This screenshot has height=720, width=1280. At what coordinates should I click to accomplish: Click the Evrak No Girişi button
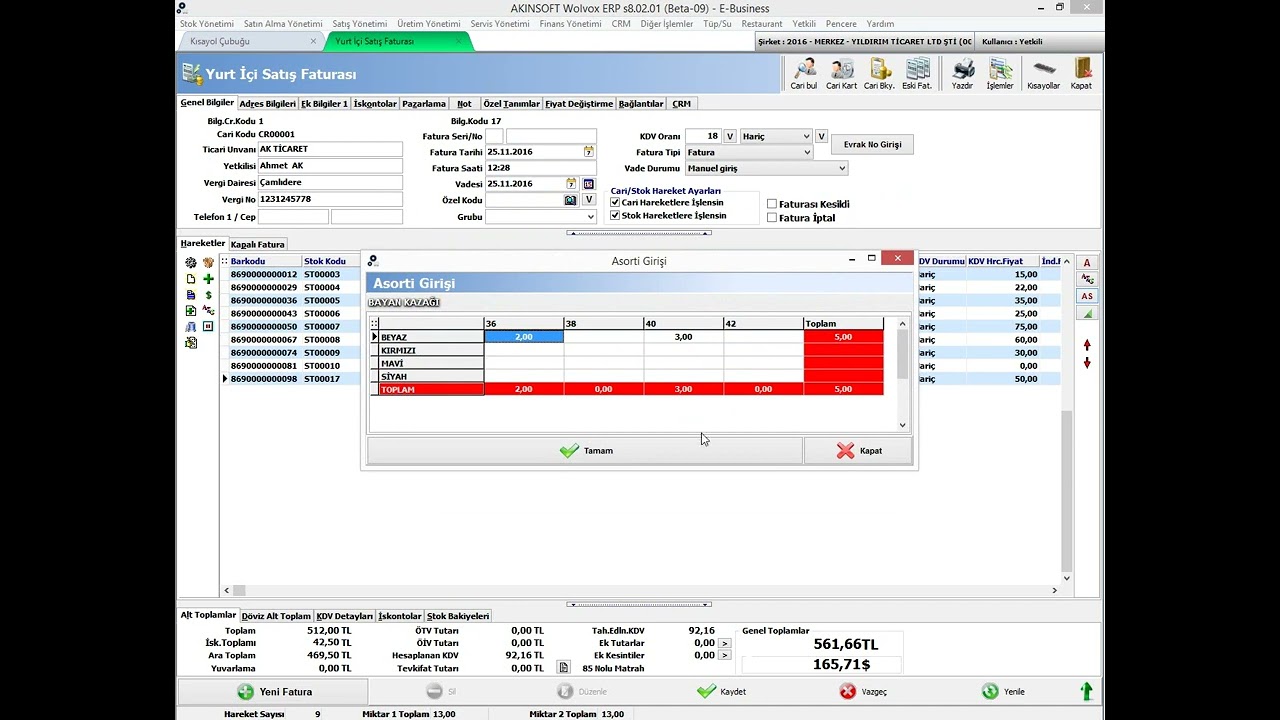872,144
